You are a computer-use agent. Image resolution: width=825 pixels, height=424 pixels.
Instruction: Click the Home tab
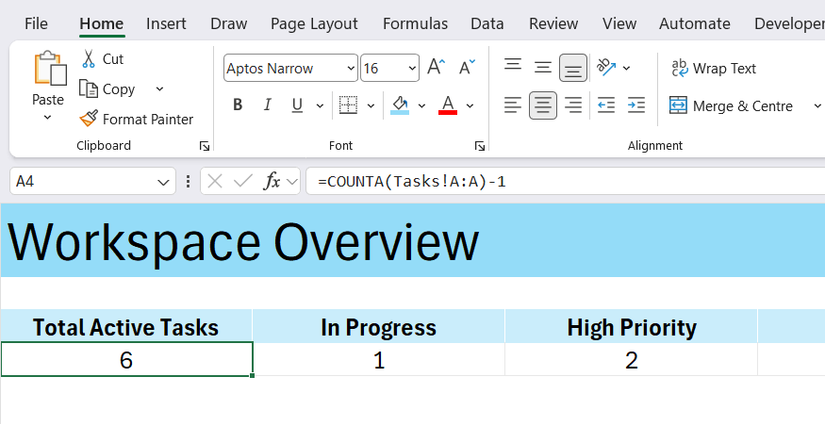(x=102, y=24)
